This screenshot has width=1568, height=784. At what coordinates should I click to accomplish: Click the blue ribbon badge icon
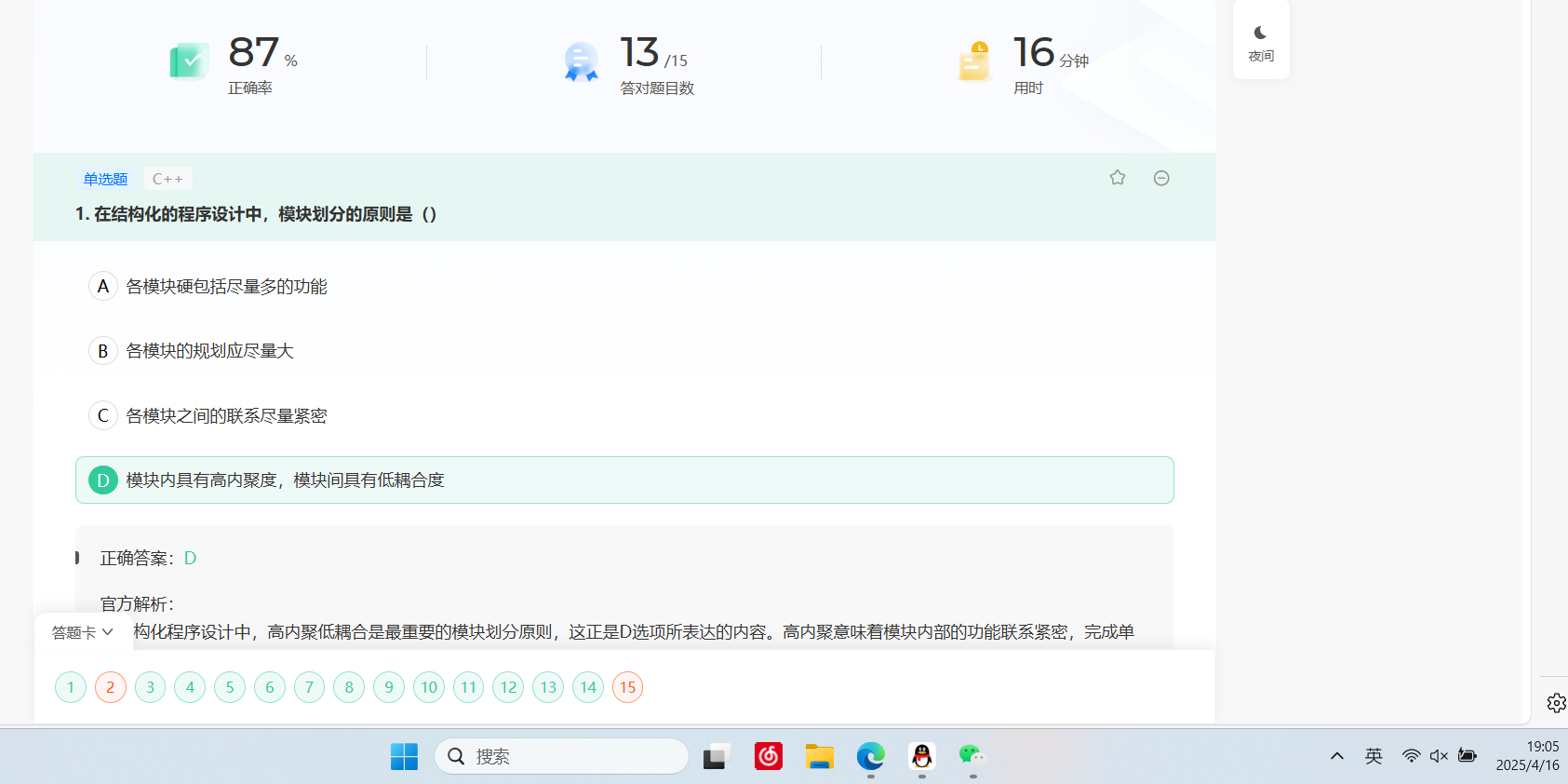coord(582,61)
